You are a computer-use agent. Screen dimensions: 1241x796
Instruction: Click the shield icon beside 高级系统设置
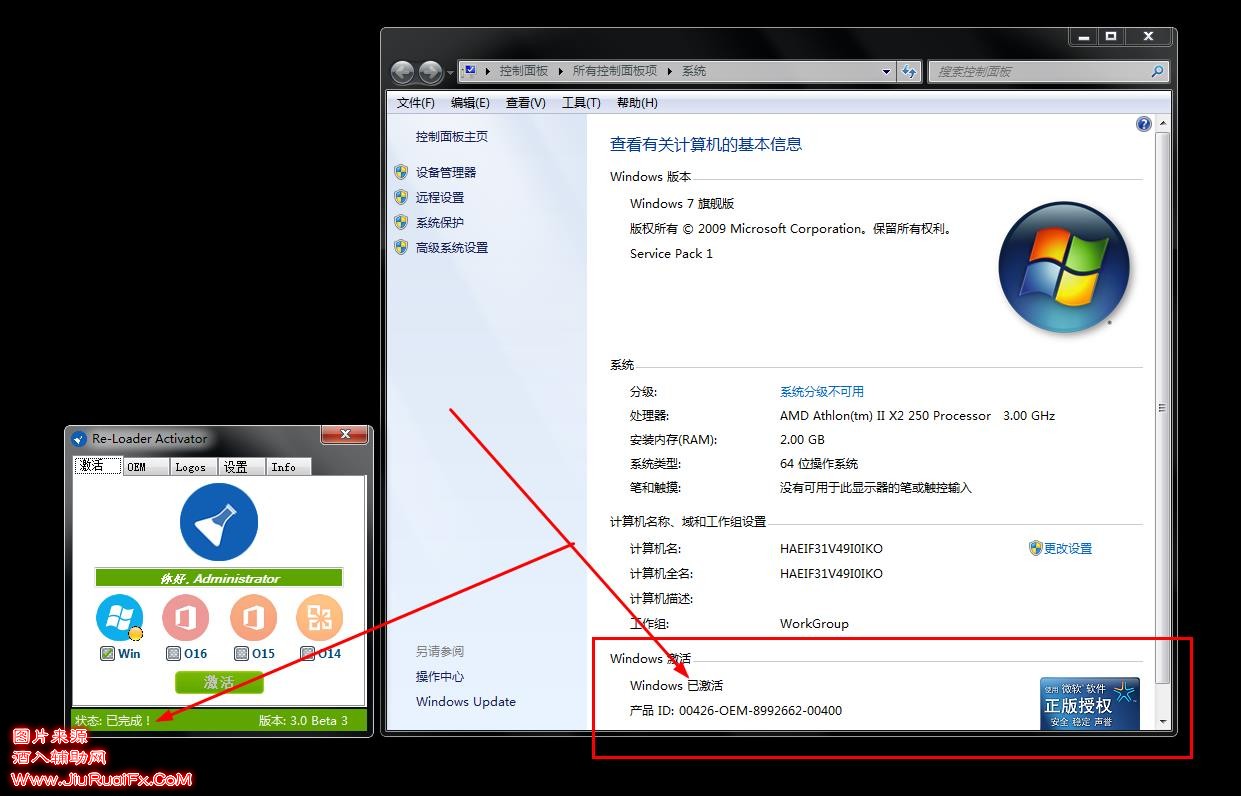coord(401,247)
